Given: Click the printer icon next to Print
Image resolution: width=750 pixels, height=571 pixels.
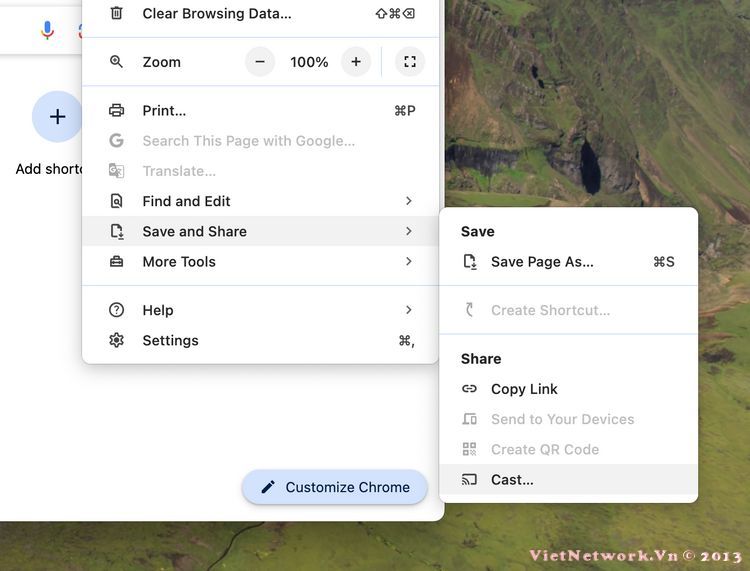Looking at the screenshot, I should pos(117,110).
